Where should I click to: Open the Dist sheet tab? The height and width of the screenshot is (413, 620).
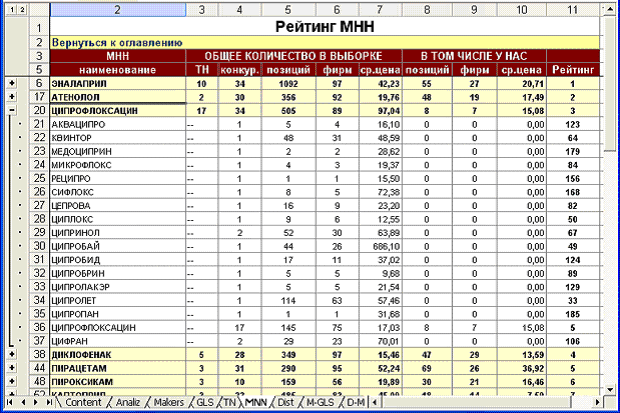(x=285, y=402)
